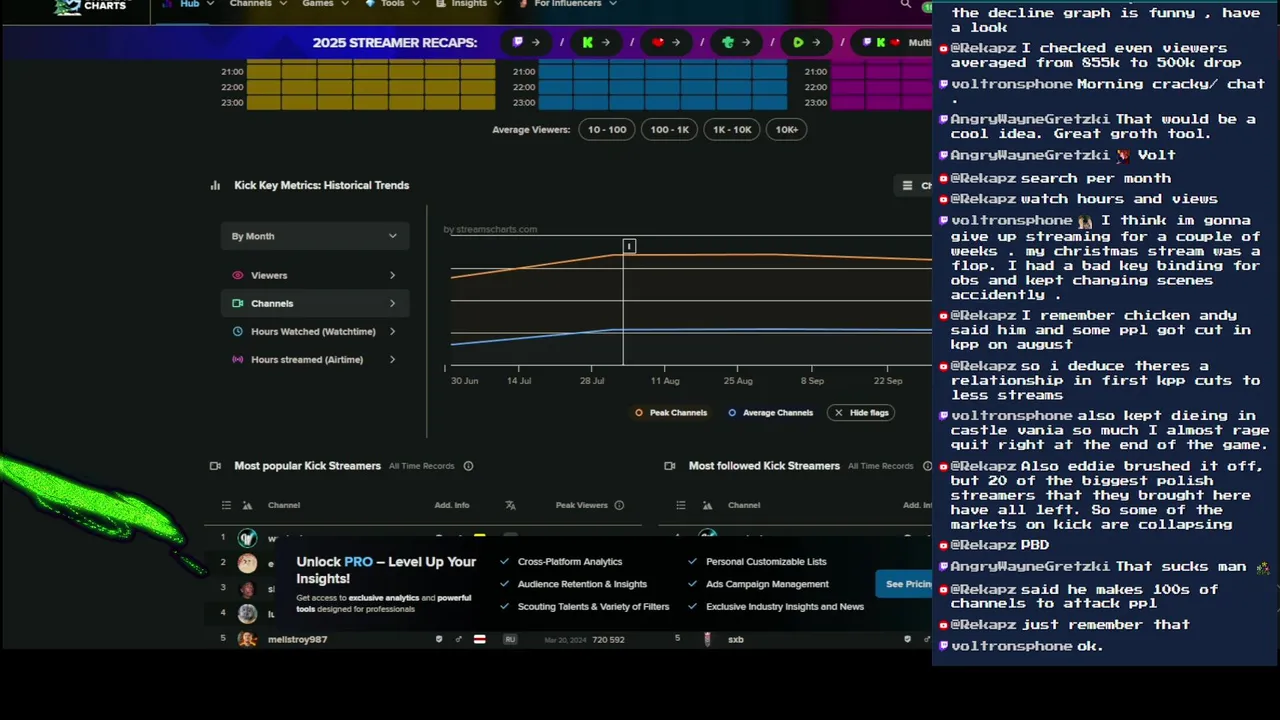The height and width of the screenshot is (720, 1280).
Task: Click chevron on Hours Watched (Watchtime)
Action: (392, 331)
